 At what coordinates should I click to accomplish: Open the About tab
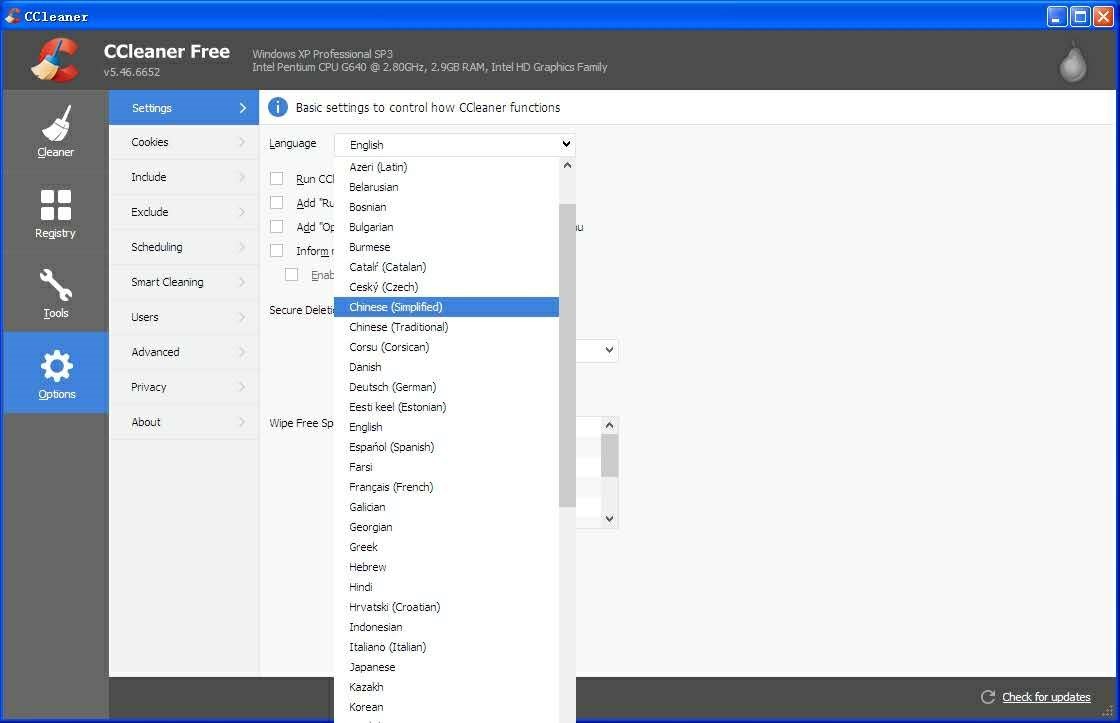click(x=184, y=422)
